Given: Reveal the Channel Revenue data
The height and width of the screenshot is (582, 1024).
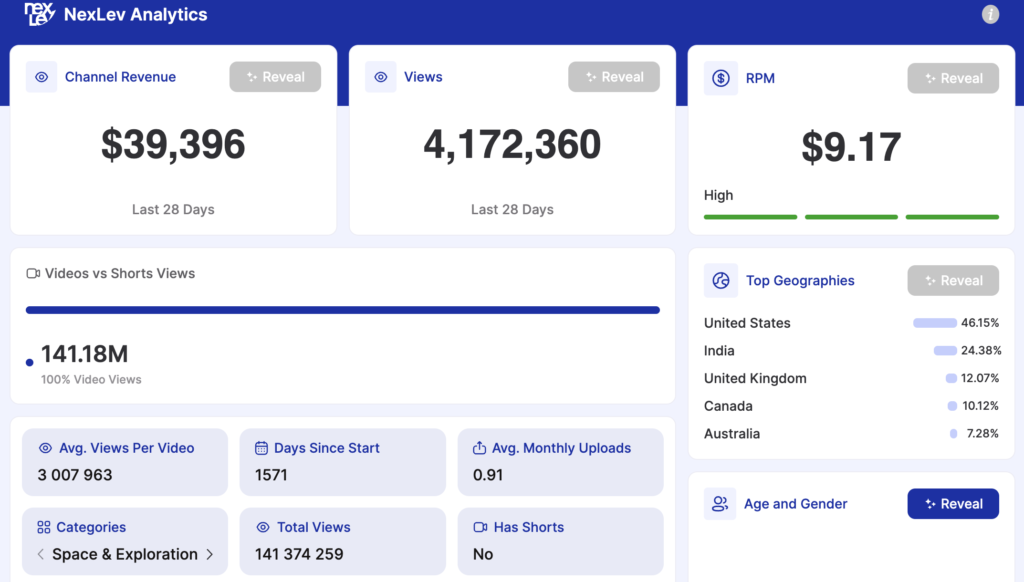Looking at the screenshot, I should pos(275,77).
